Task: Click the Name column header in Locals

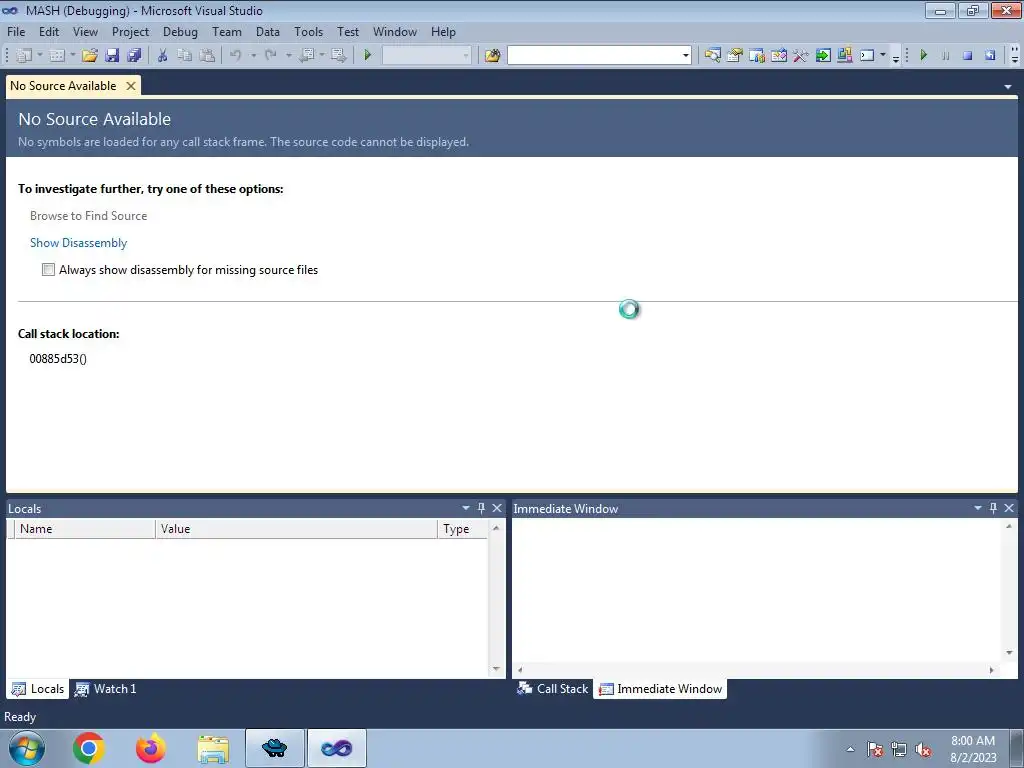Action: 85,529
